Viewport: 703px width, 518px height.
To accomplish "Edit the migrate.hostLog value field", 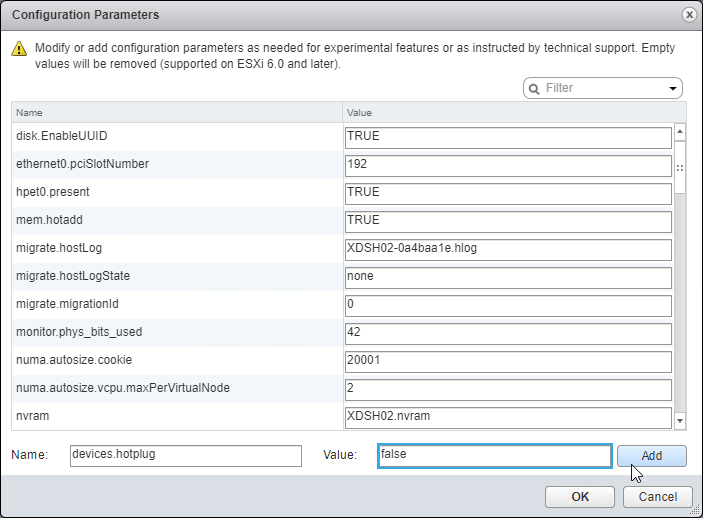I will pos(507,248).
